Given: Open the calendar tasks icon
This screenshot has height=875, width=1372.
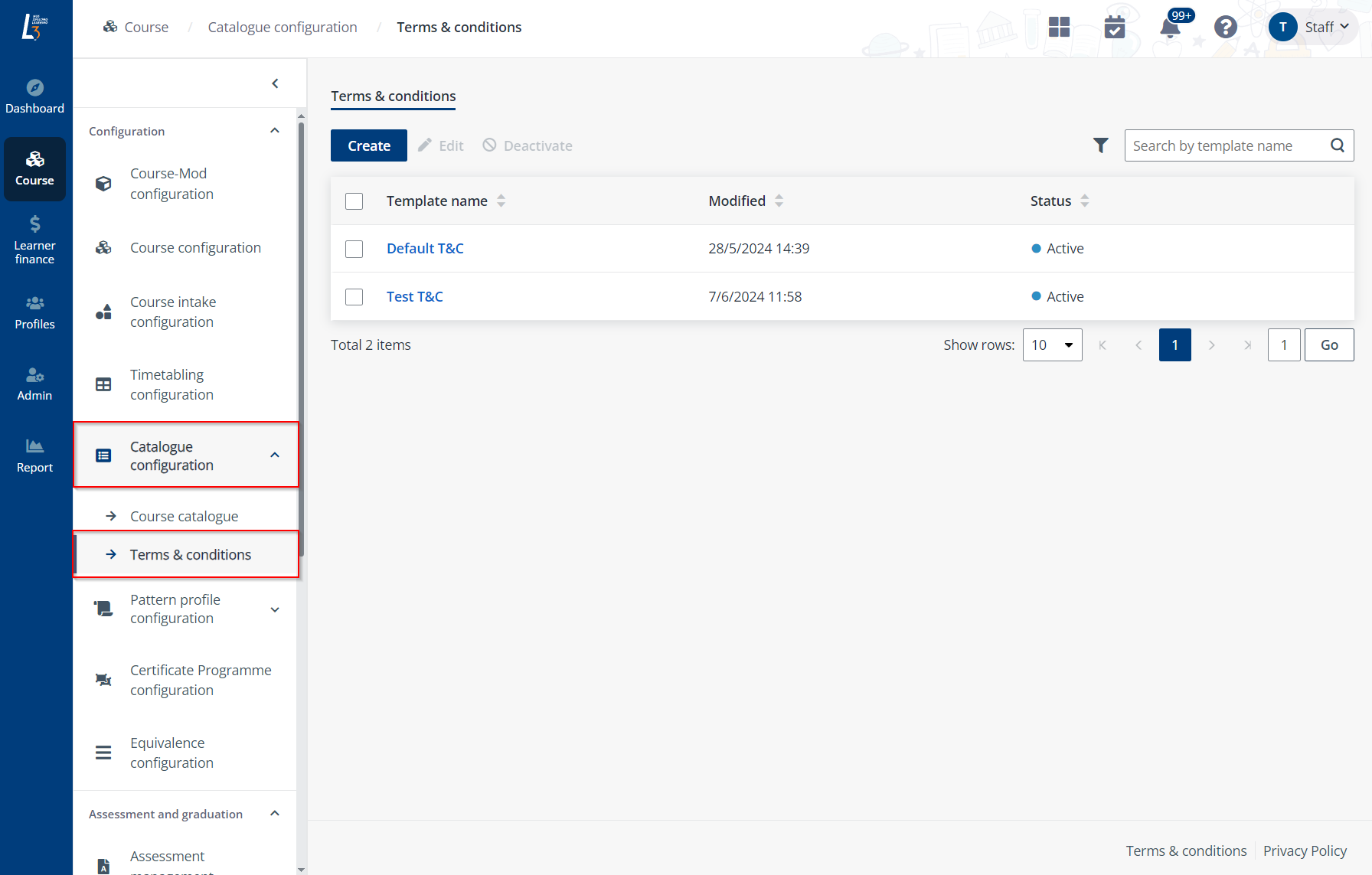Looking at the screenshot, I should (1114, 28).
